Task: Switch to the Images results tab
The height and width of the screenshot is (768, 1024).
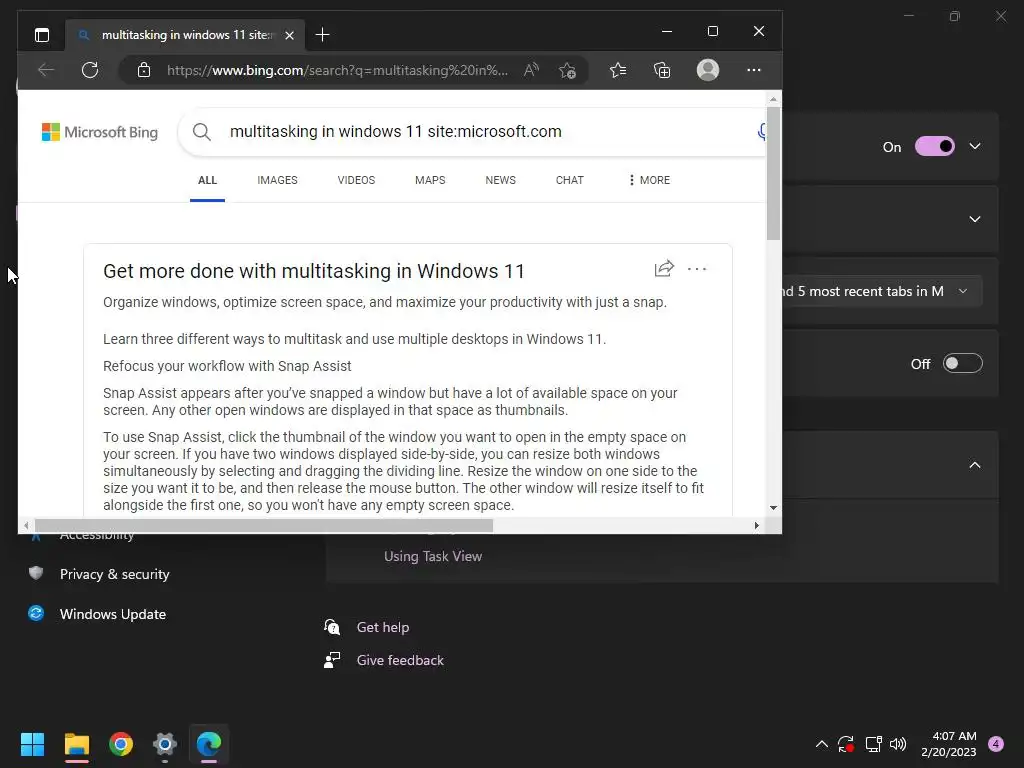Action: tap(277, 180)
